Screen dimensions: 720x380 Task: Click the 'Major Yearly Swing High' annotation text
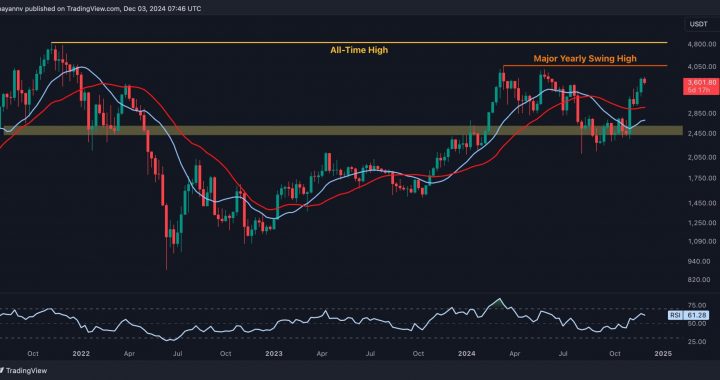coord(585,59)
